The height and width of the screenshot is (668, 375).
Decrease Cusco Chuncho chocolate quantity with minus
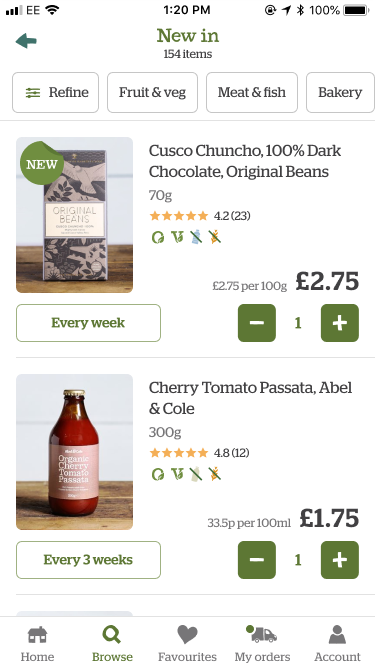[x=257, y=323]
